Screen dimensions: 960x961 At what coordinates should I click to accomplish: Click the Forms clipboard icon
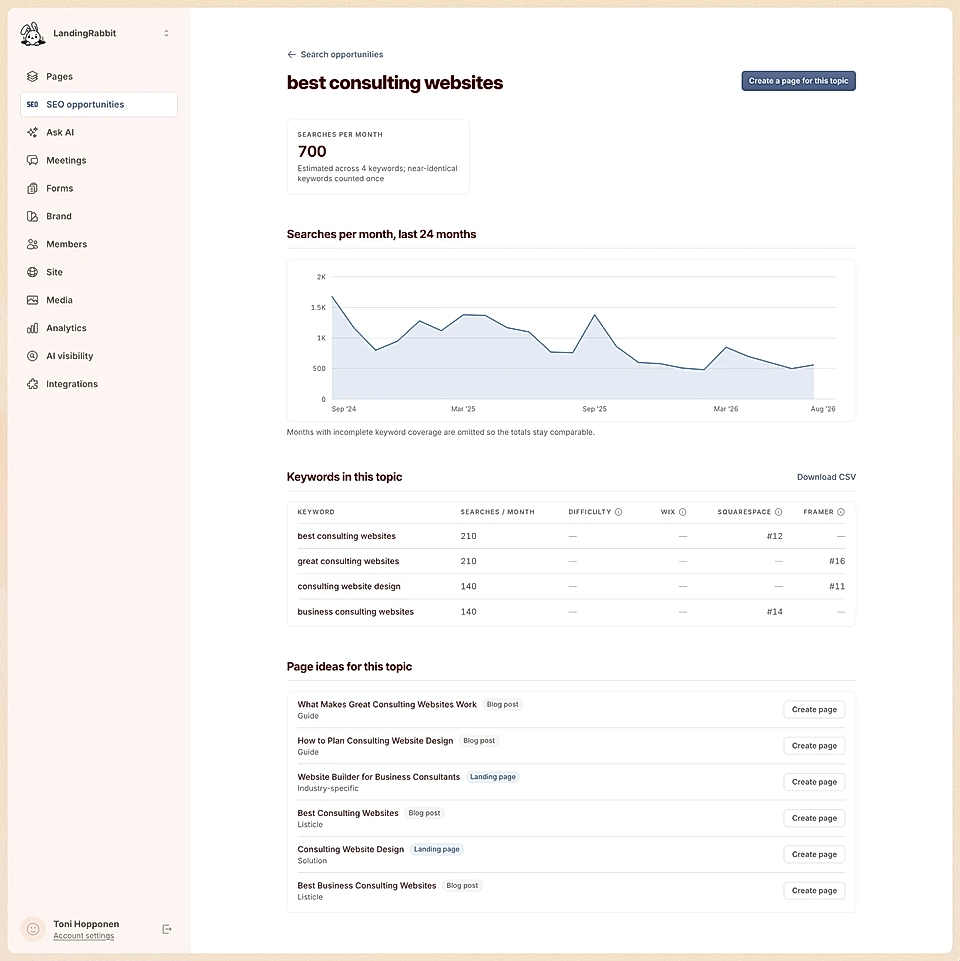click(x=32, y=188)
